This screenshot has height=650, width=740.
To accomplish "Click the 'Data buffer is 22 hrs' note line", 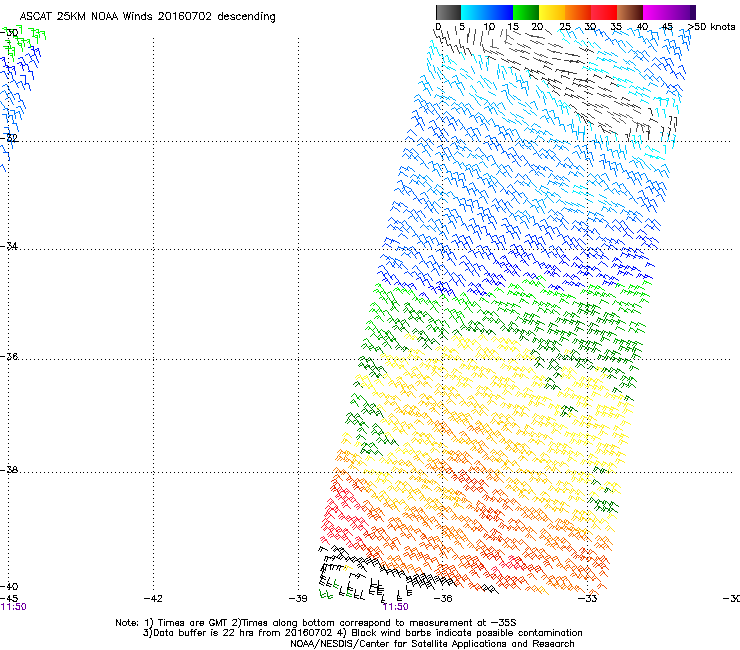I will point(362,633).
